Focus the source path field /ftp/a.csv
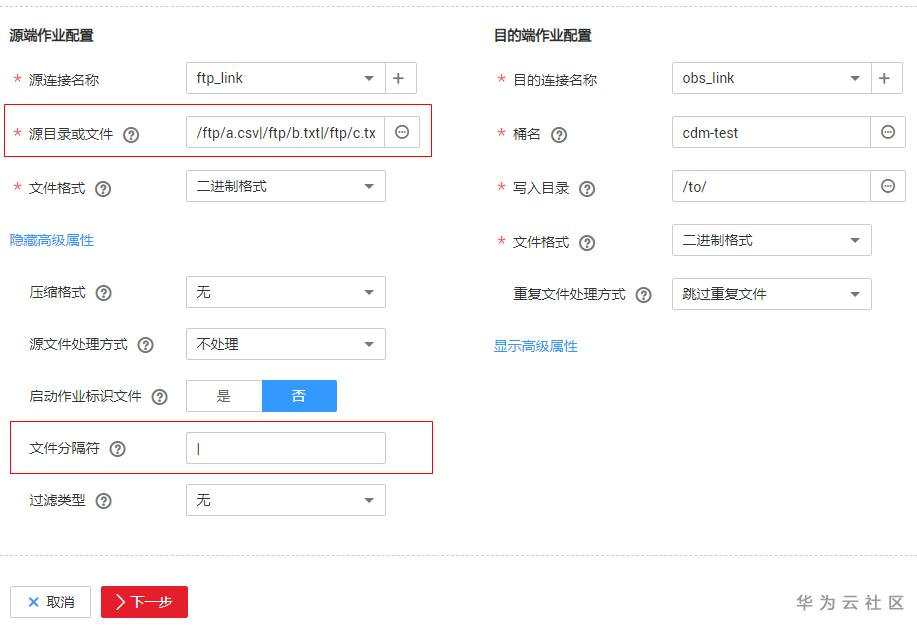The width and height of the screenshot is (917, 628). coord(285,132)
